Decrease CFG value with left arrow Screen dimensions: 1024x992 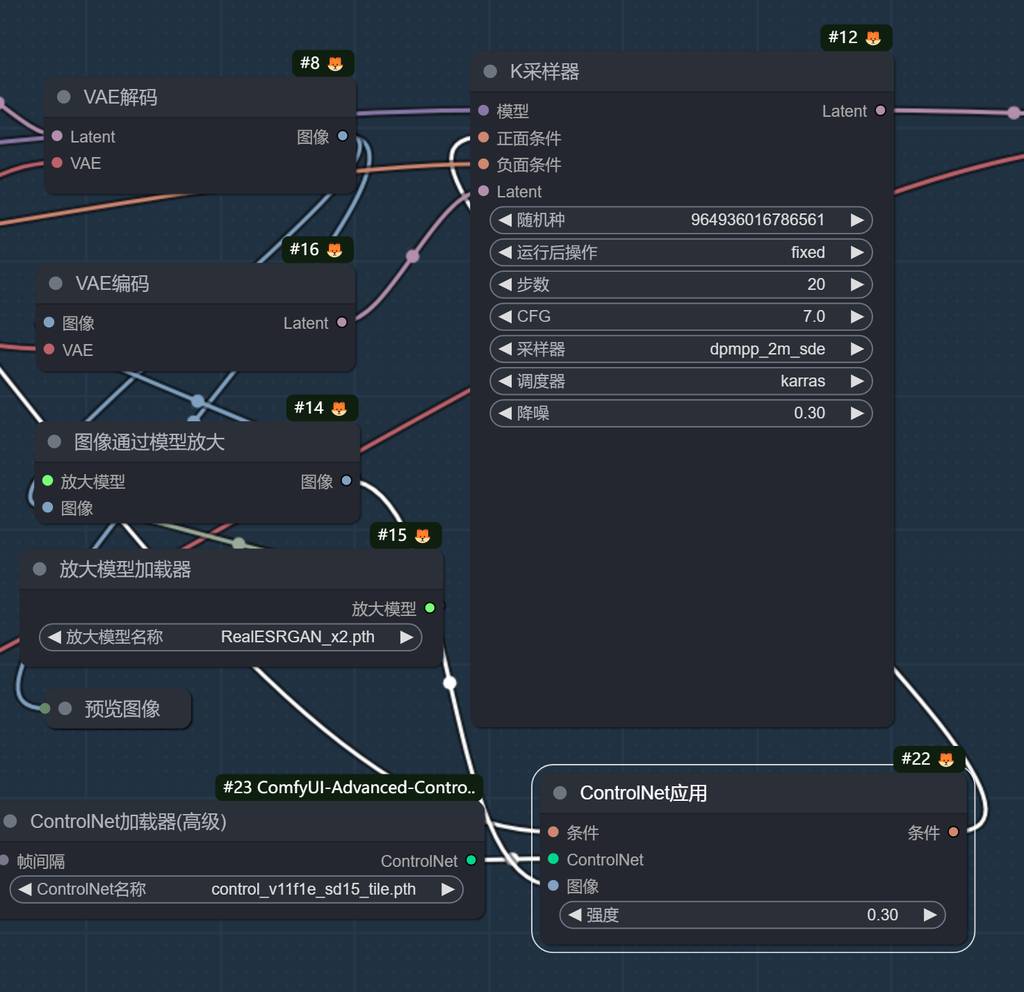pyautogui.click(x=505, y=317)
